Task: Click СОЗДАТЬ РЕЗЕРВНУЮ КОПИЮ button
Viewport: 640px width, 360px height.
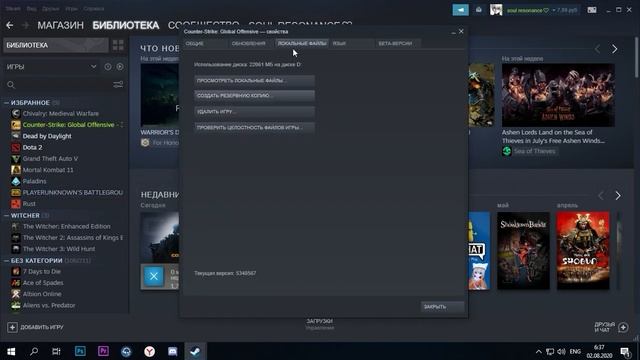Action: 254,96
